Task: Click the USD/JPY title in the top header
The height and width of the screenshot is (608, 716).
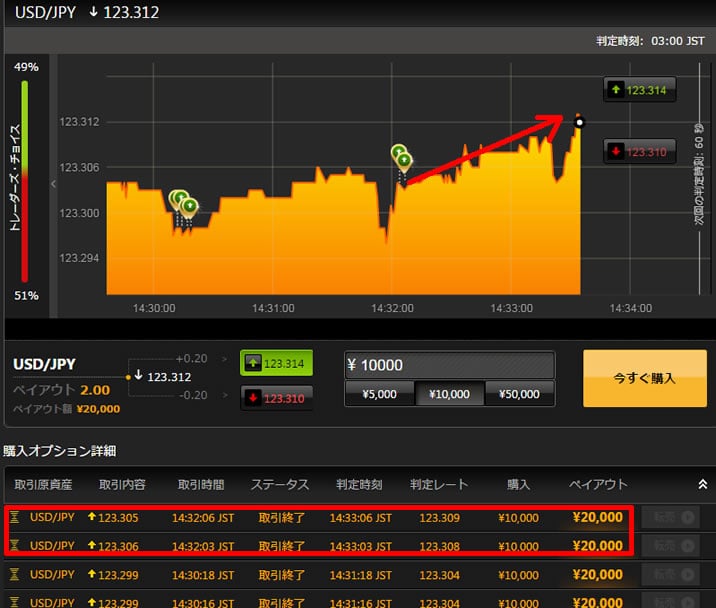Action: pos(45,12)
